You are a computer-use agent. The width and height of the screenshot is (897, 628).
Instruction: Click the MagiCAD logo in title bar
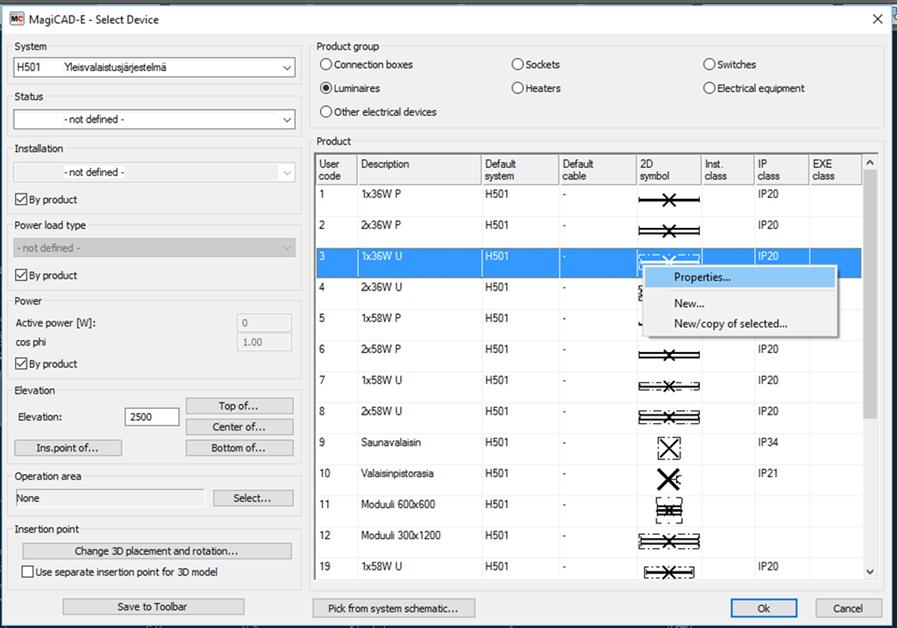(x=17, y=19)
